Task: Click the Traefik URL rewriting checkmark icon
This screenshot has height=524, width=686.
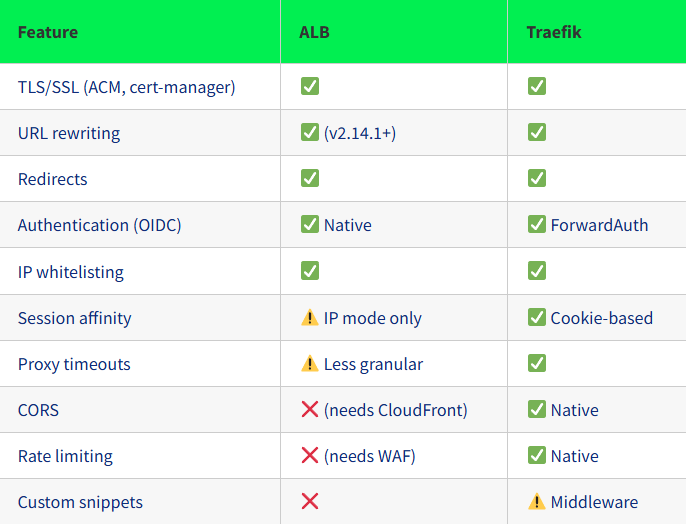Action: pos(537,133)
